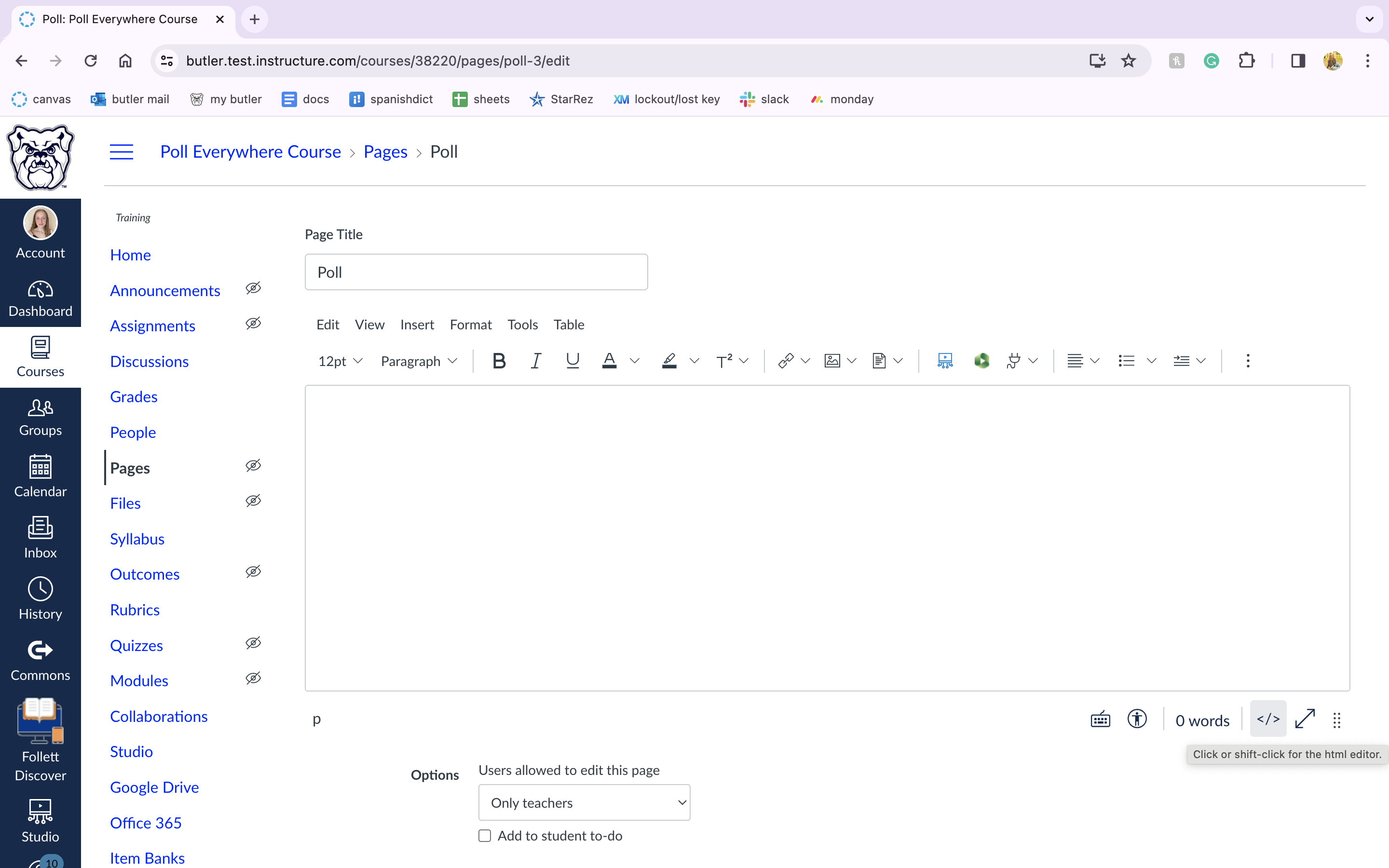The image size is (1389, 868).
Task: Open the Only teachers edit permission dropdown
Action: click(585, 802)
